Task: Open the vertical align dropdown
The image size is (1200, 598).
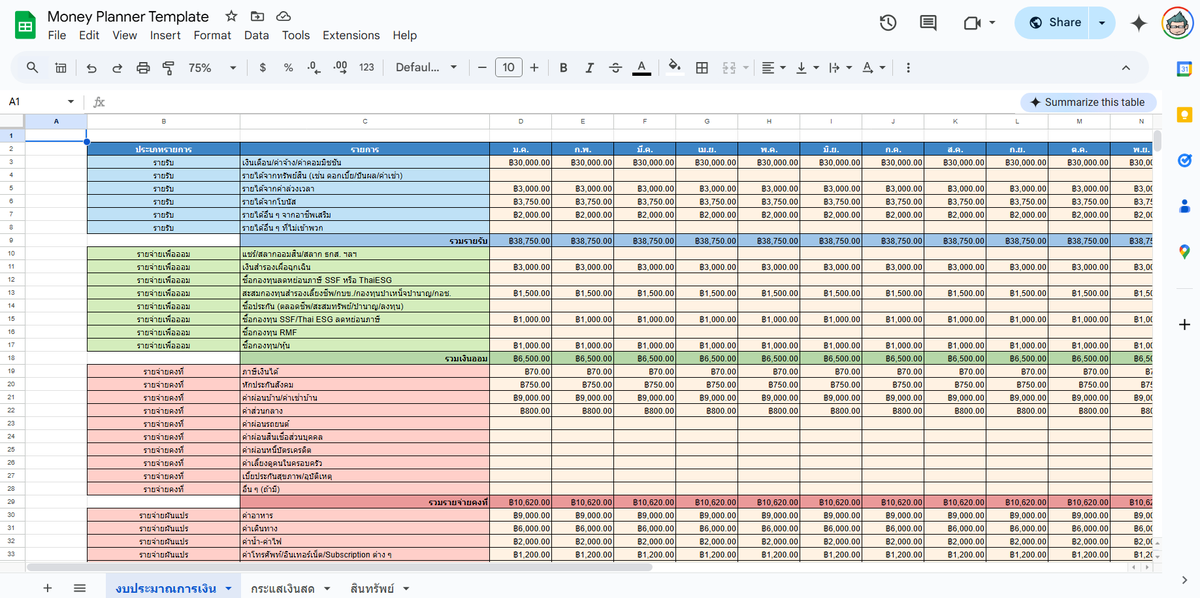Action: [x=806, y=68]
